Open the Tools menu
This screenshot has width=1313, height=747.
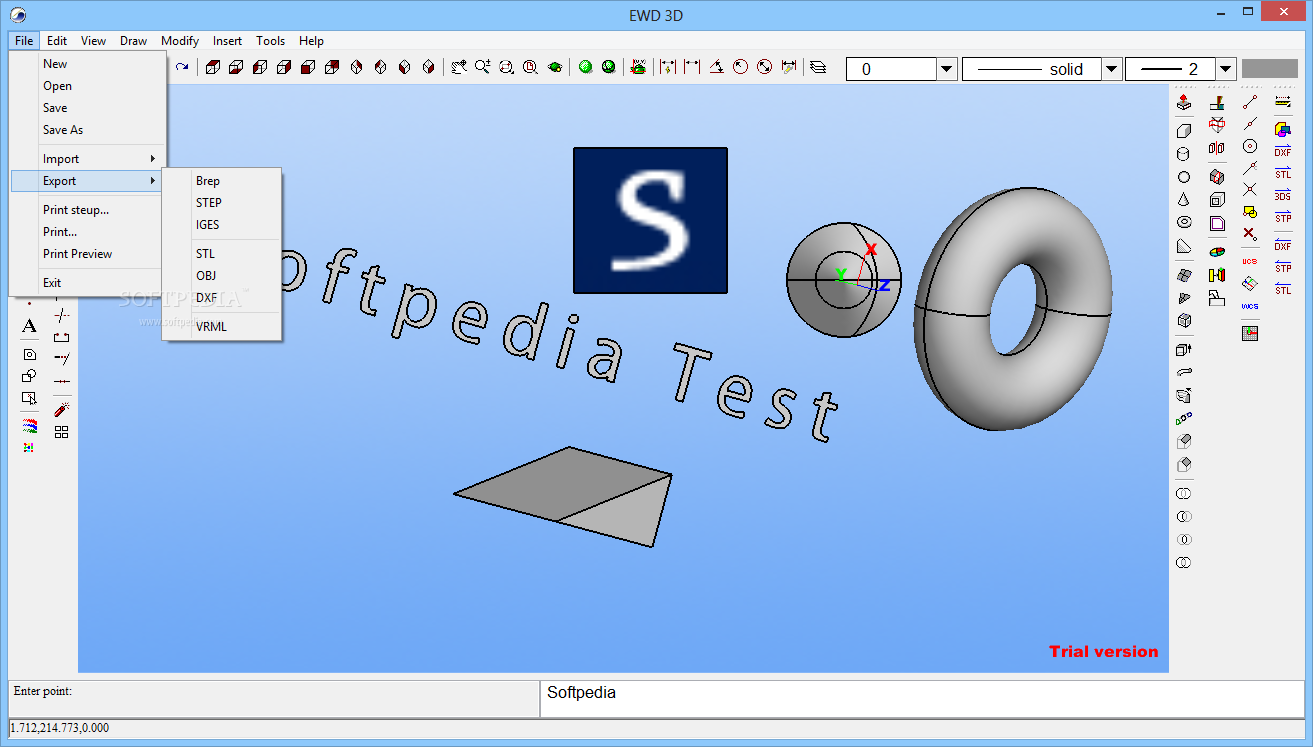click(271, 41)
